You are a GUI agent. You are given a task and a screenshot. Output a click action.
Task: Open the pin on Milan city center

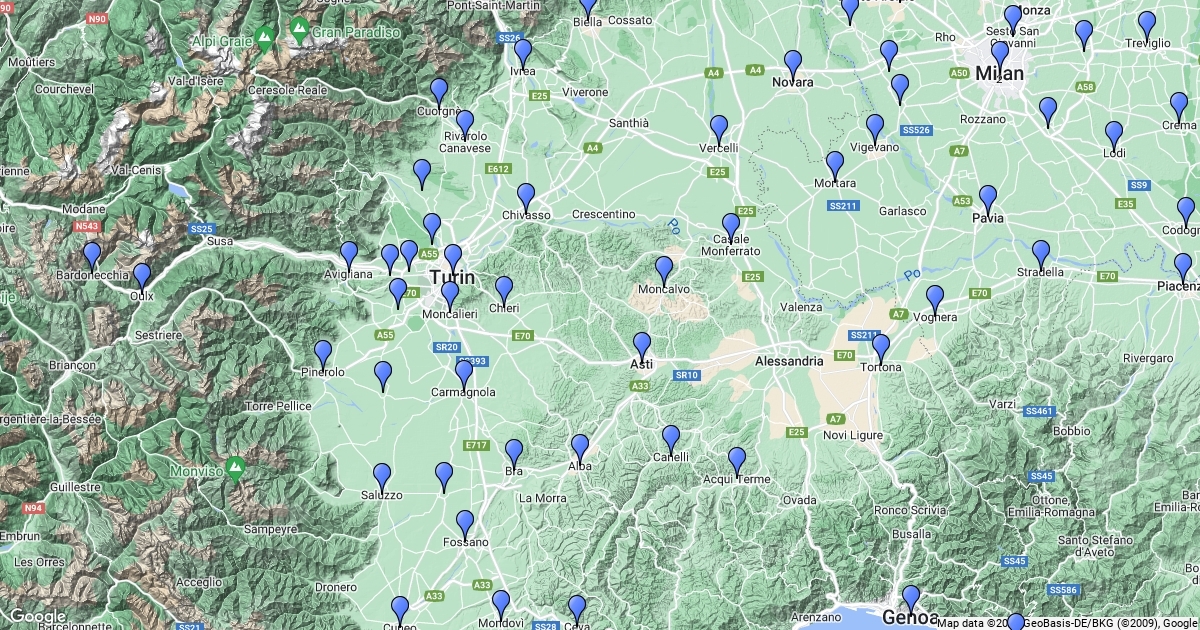coord(1000,57)
